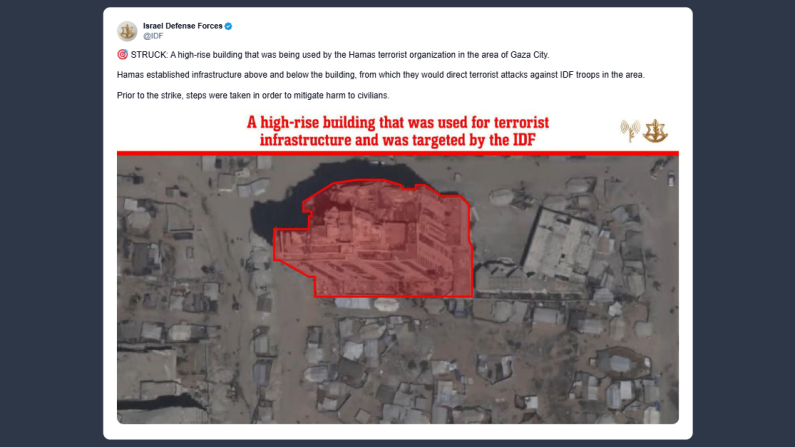
Task: Click the IDF sword emblem in image header
Action: [656, 131]
